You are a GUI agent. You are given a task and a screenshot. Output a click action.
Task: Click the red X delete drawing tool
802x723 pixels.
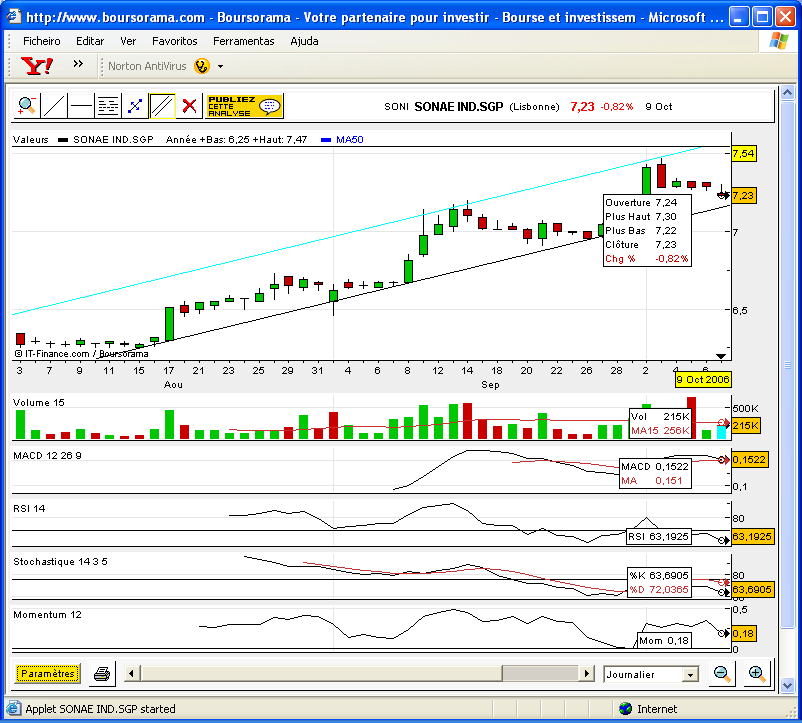pos(189,106)
